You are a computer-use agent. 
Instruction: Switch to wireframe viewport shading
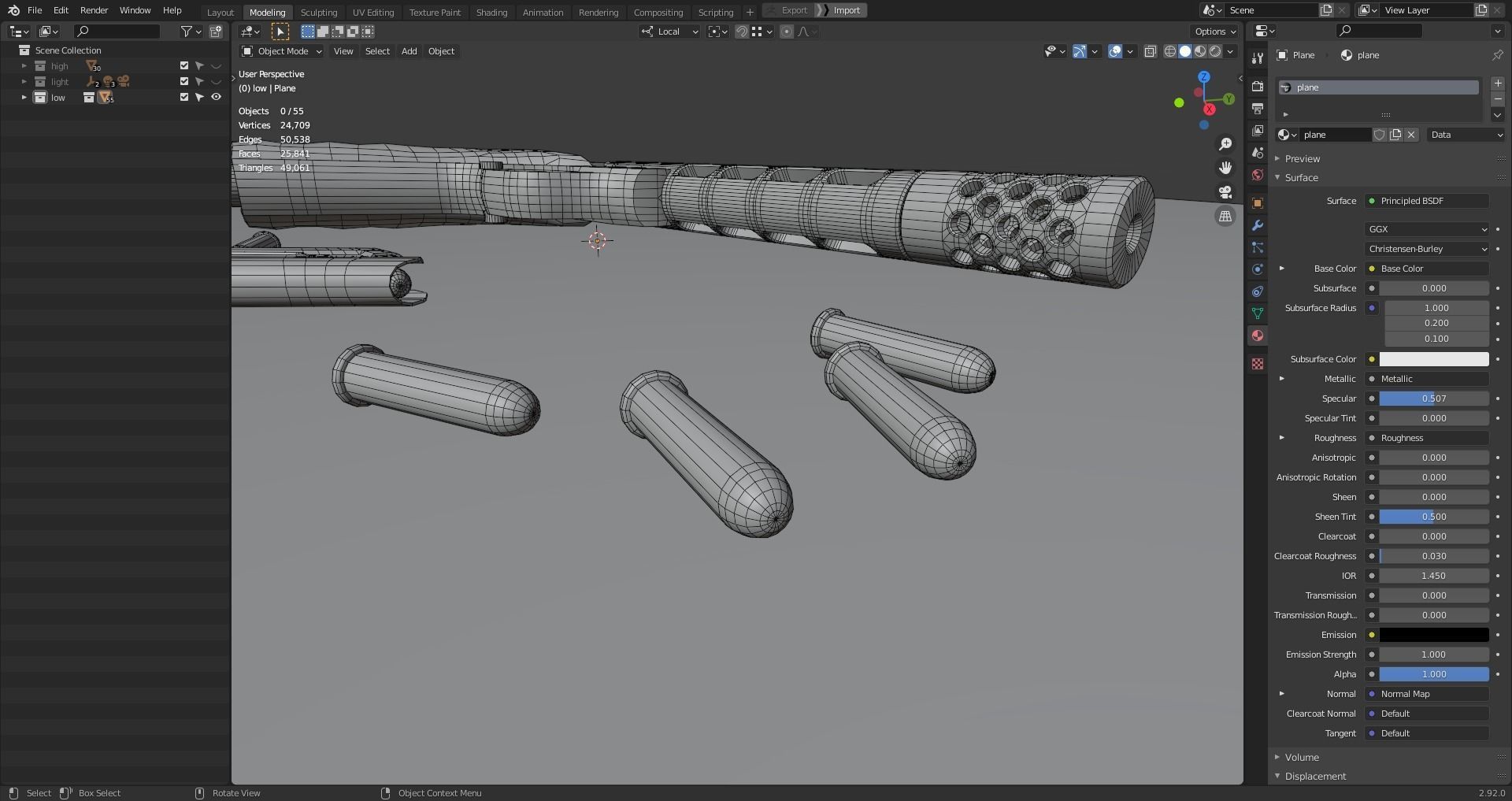click(x=1170, y=51)
